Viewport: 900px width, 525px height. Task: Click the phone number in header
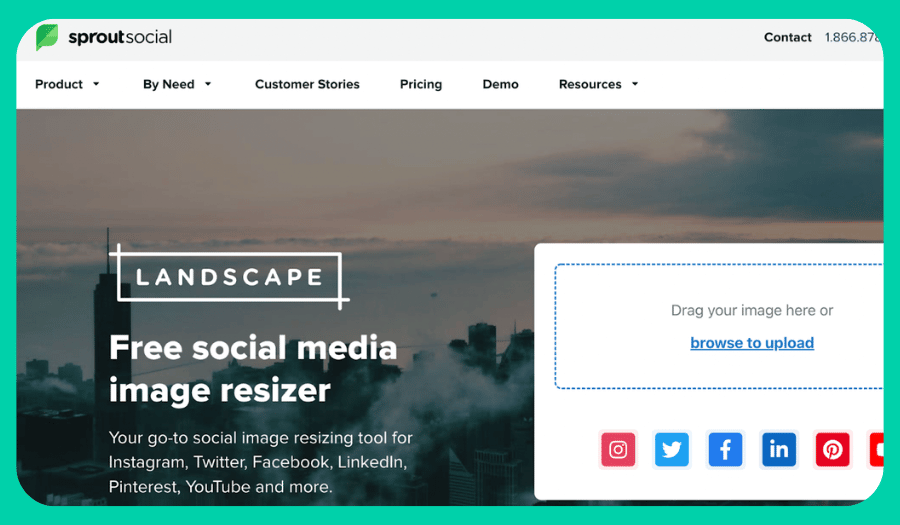pyautogui.click(x=853, y=37)
